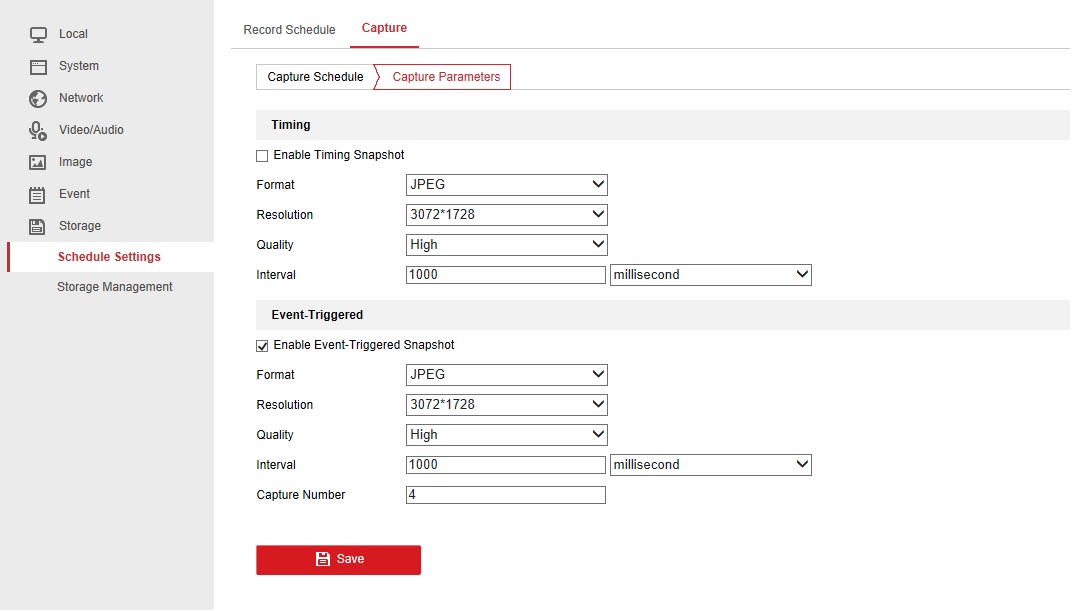The image size is (1073, 611).
Task: Click the Event calendar icon
Action: coord(38,194)
